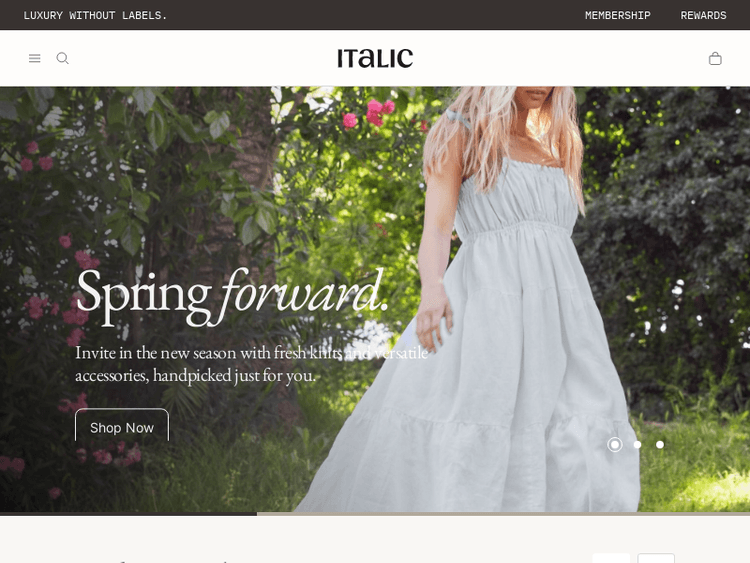Click the 'Luxury Without Labels.' tagline

[95, 15]
